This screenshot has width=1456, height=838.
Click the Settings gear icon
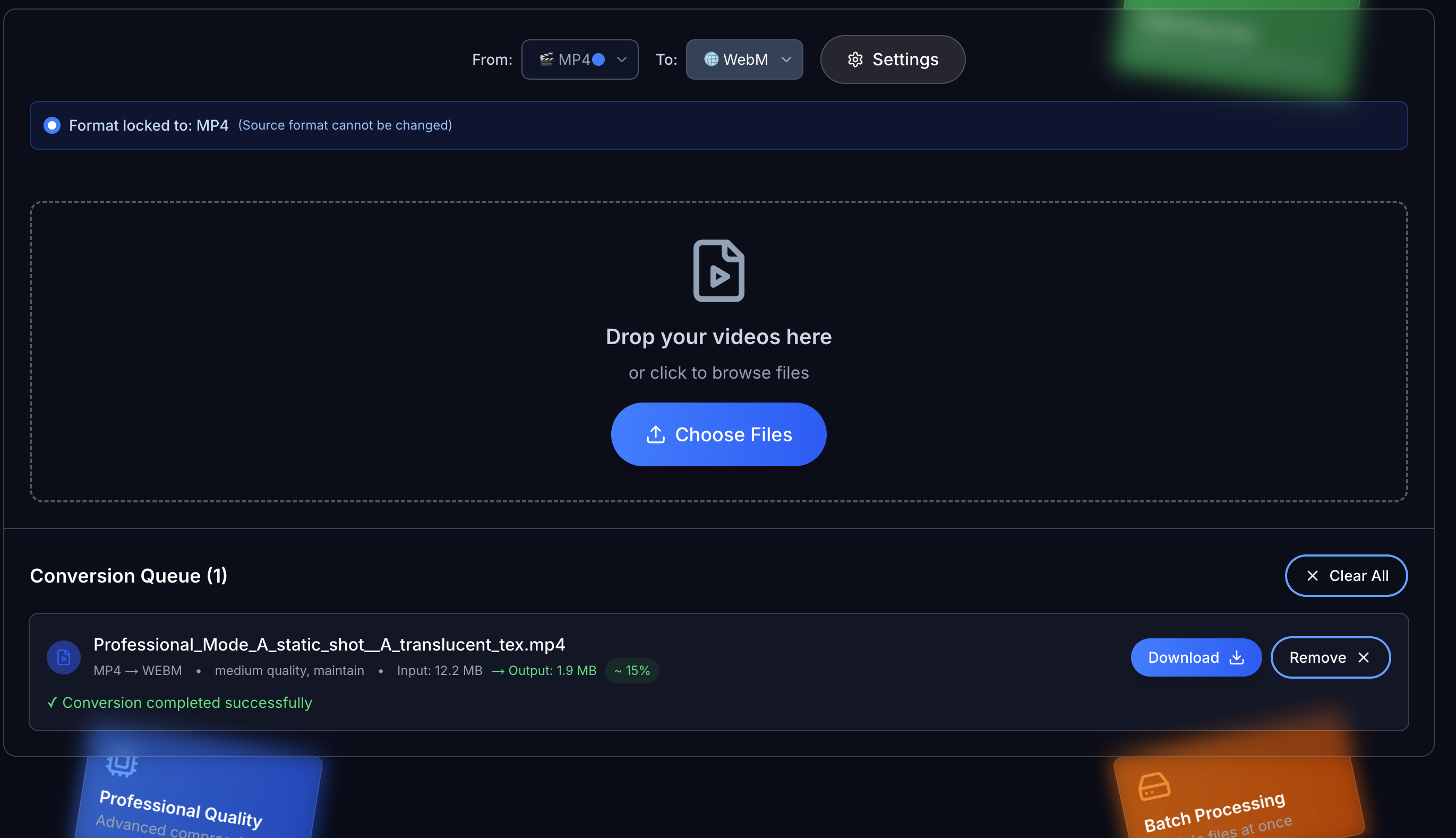pos(855,59)
